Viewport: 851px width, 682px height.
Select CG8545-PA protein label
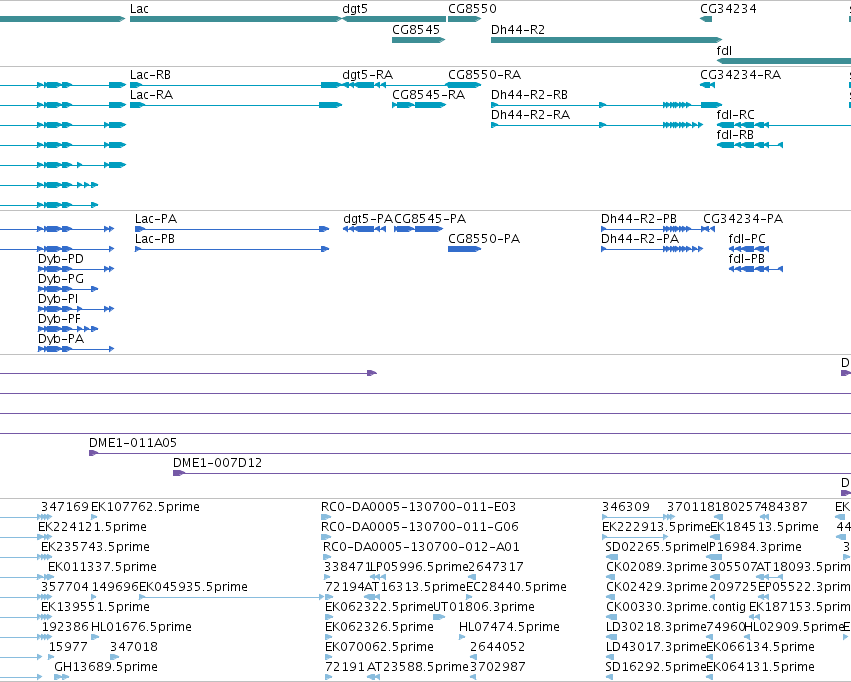click(x=430, y=219)
